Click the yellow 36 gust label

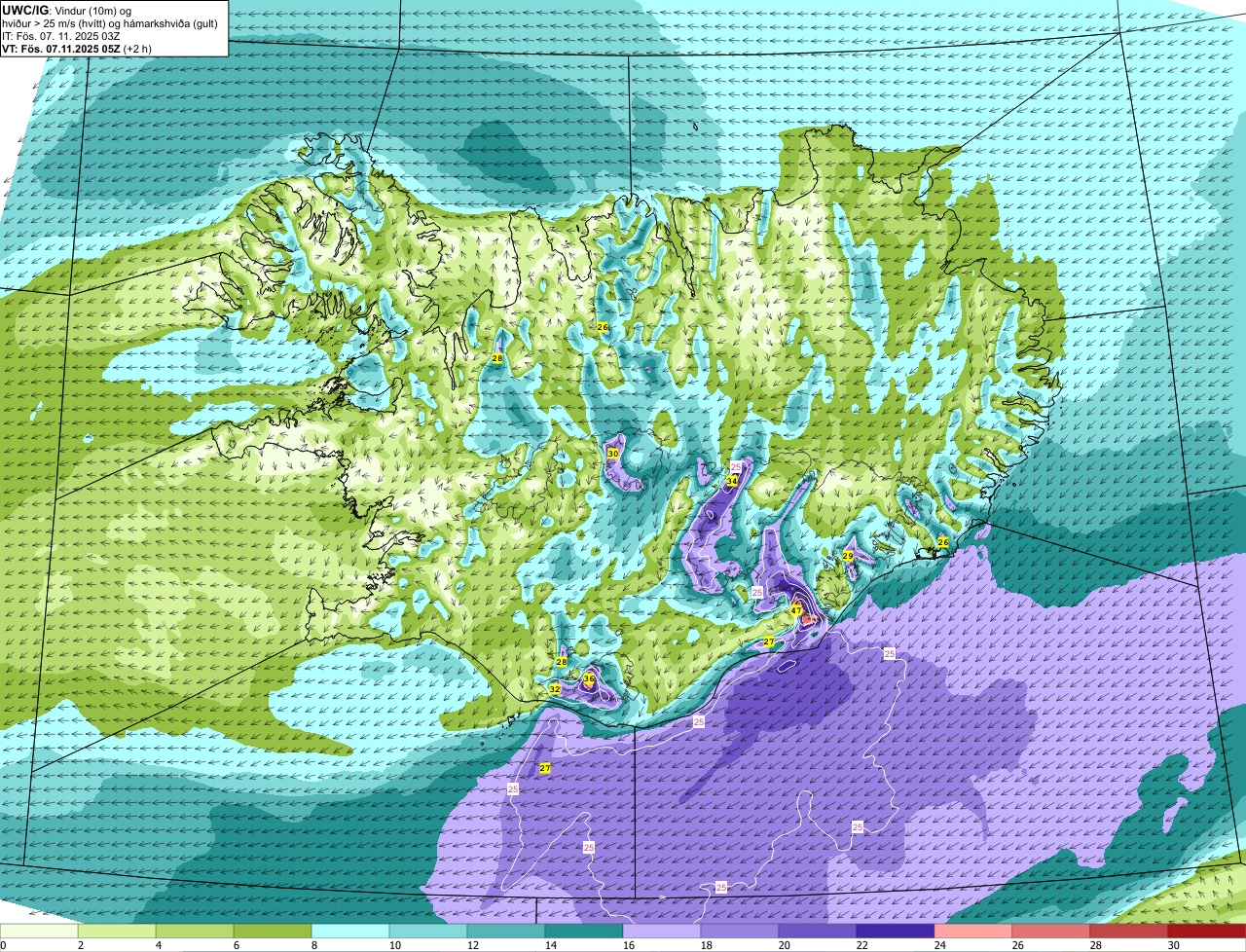(589, 678)
